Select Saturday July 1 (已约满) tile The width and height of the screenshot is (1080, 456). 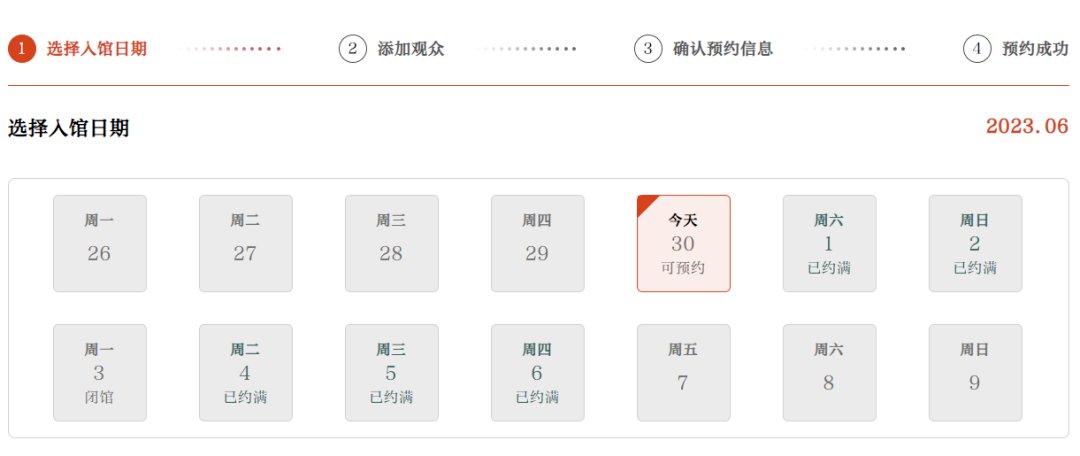pos(829,243)
